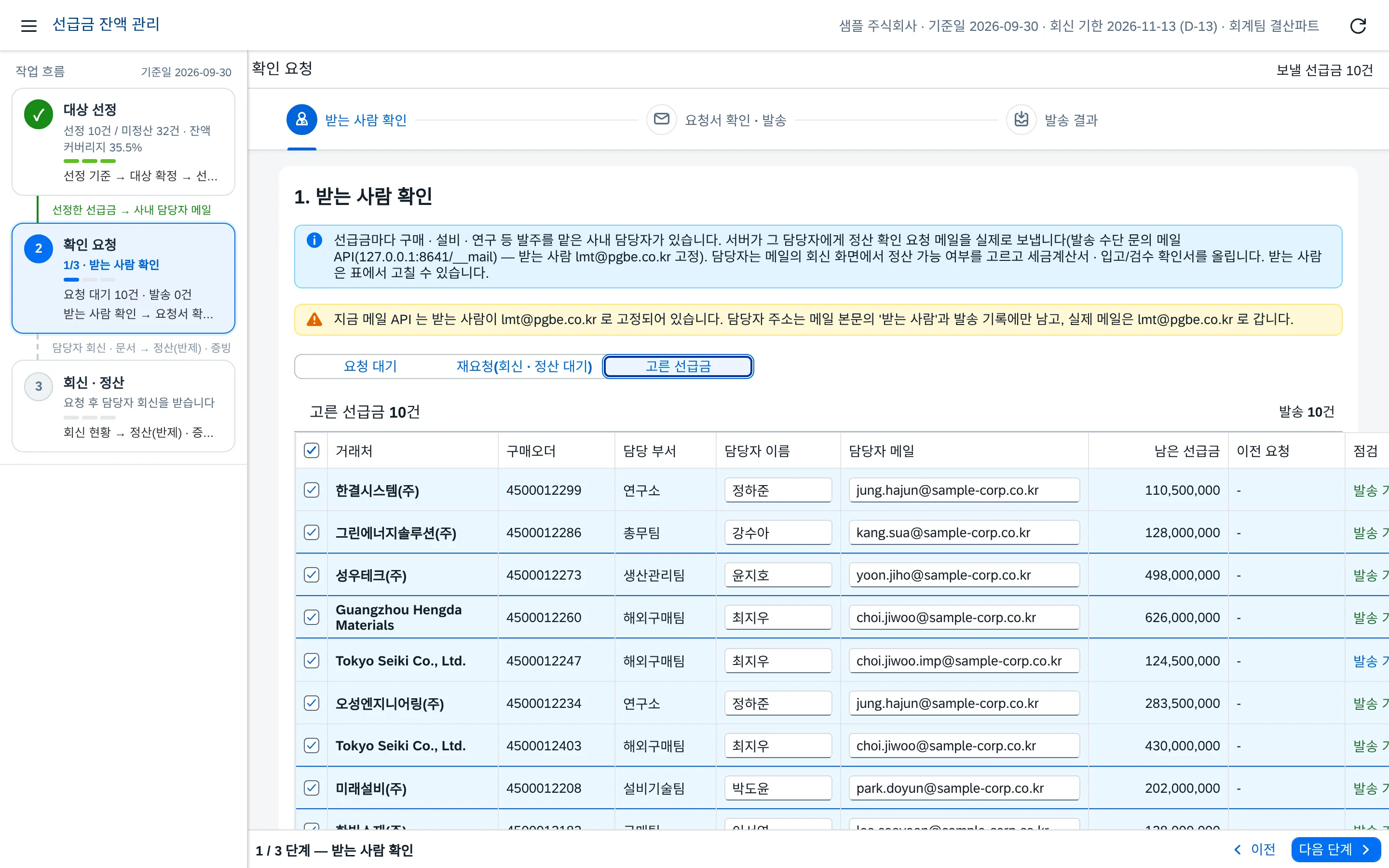The height and width of the screenshot is (868, 1389).
Task: Switch to the 재요청(회신·정산 대기) tab
Action: [x=524, y=366]
